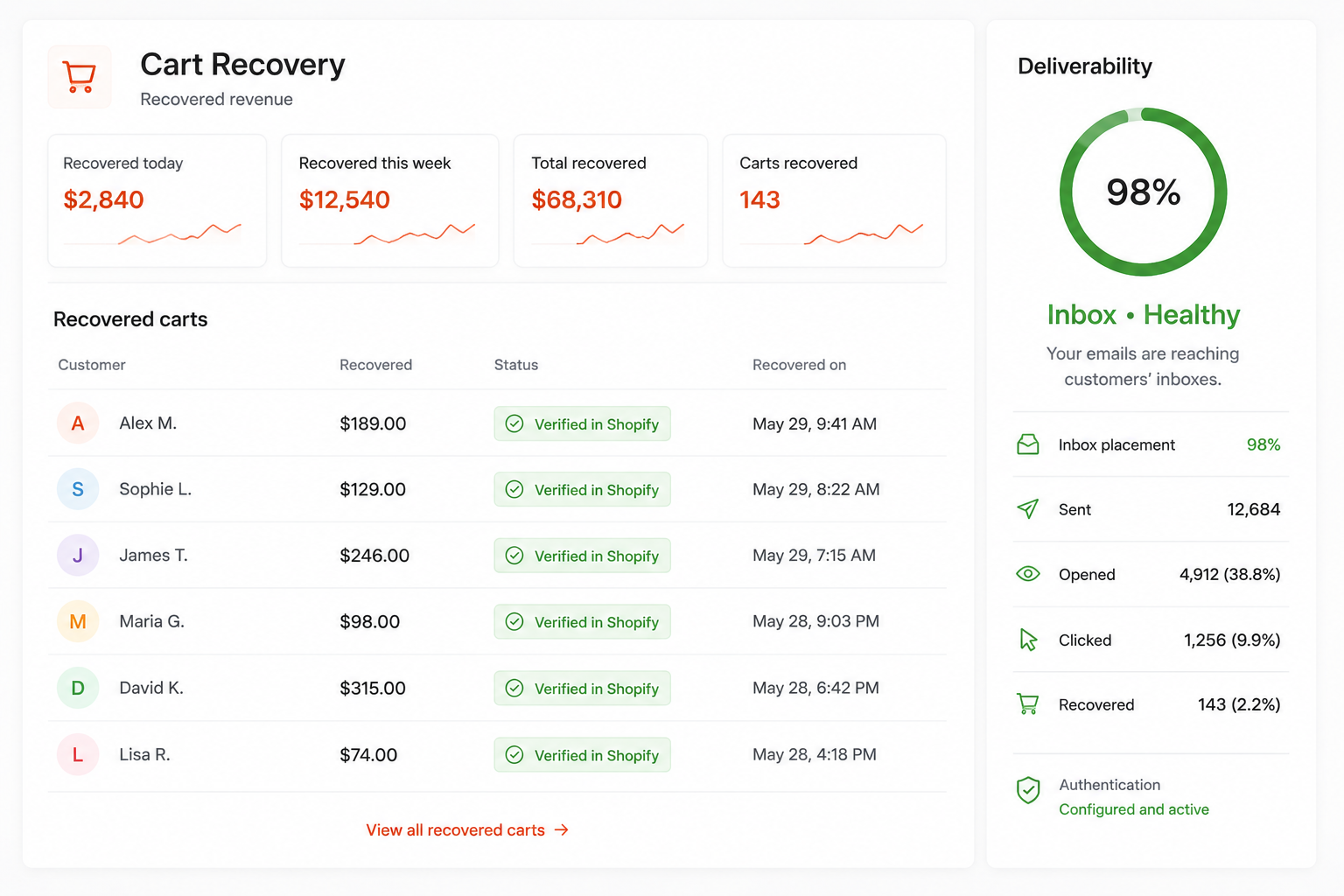Click the Recovered column header
Image resolution: width=1344 pixels, height=896 pixels.
click(x=375, y=365)
